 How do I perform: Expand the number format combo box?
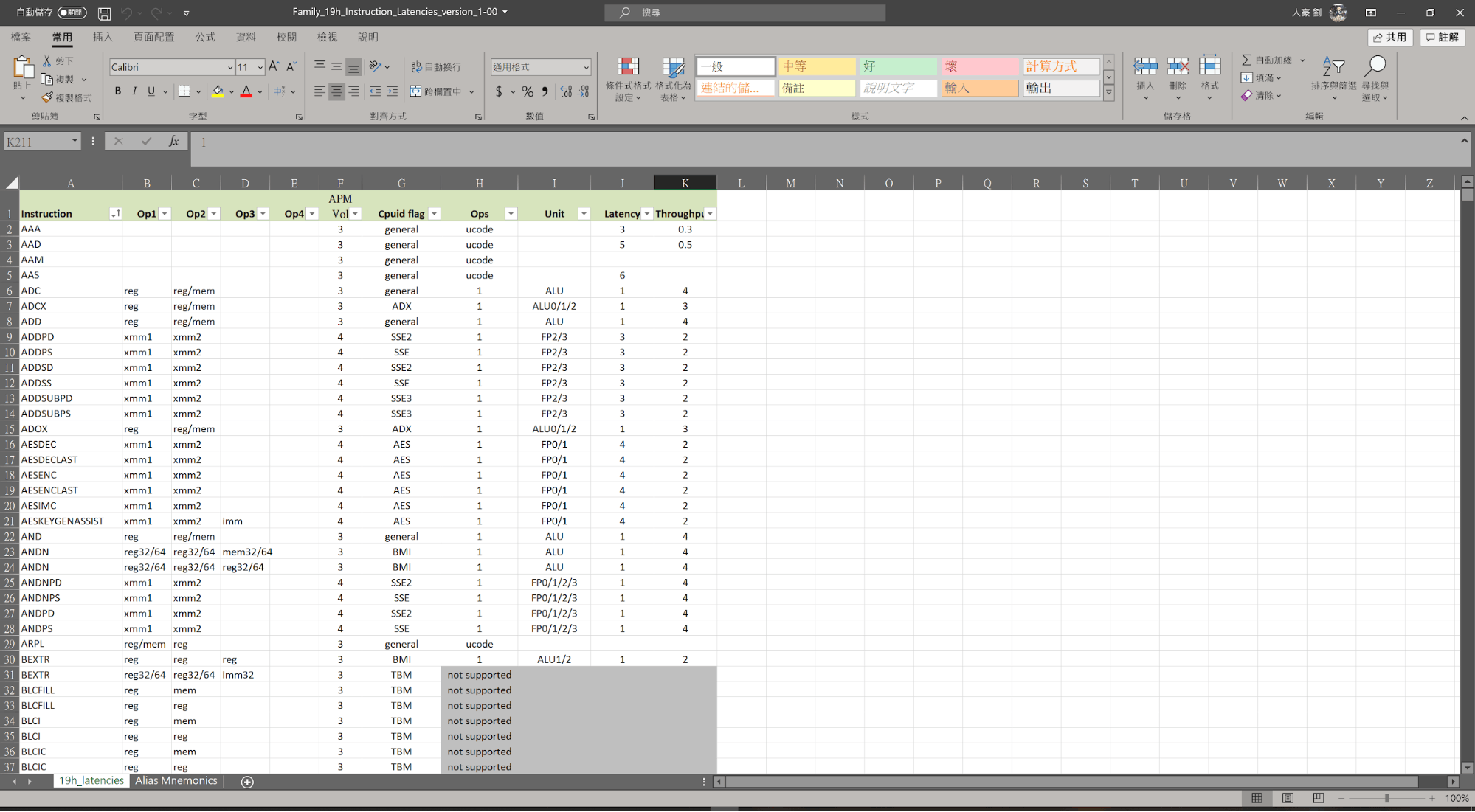(586, 67)
